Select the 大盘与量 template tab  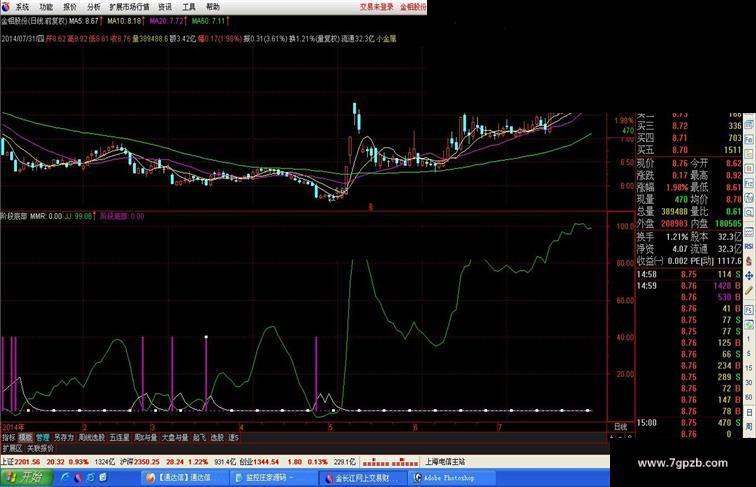click(x=175, y=437)
